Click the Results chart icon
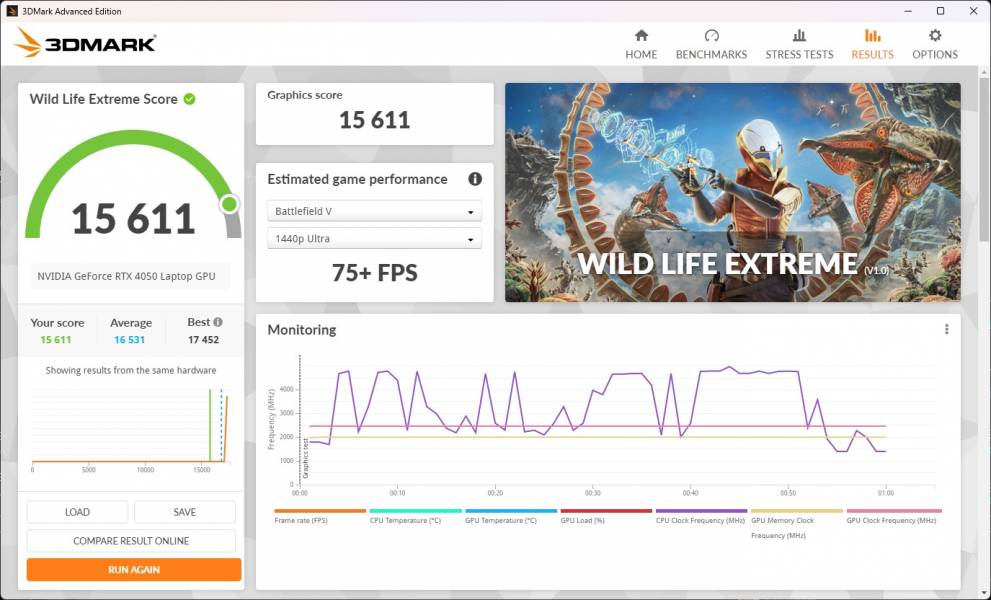The width and height of the screenshot is (991, 600). pyautogui.click(x=872, y=36)
